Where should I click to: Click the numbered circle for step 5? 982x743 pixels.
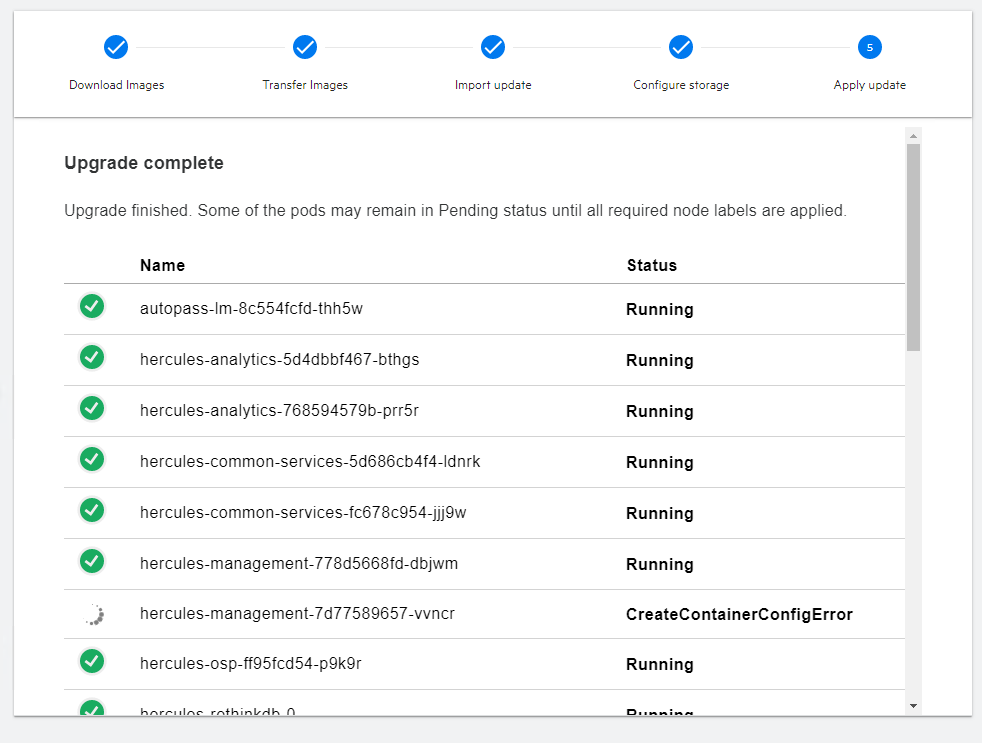click(869, 47)
